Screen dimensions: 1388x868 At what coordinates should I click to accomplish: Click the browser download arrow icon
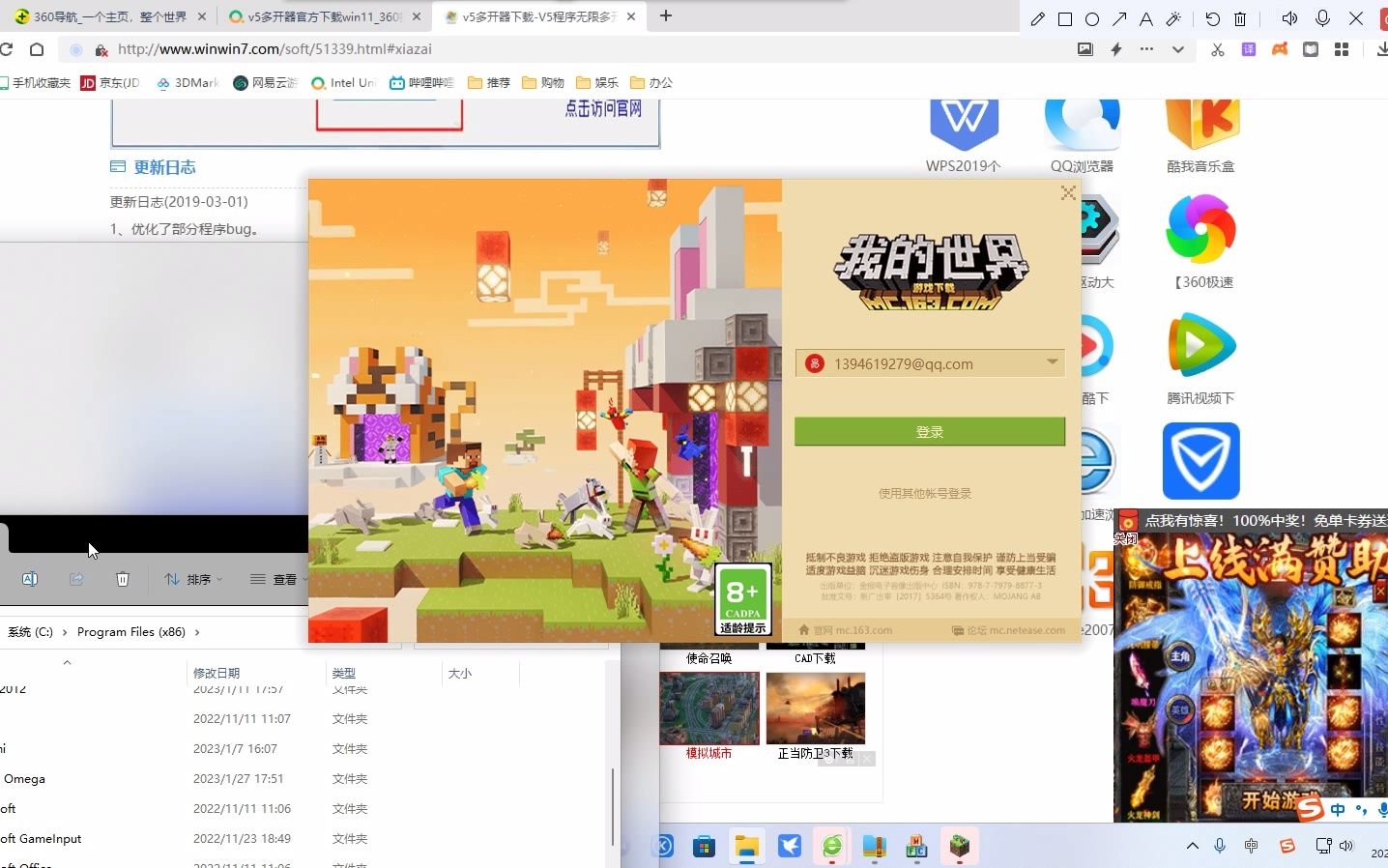(x=1381, y=49)
